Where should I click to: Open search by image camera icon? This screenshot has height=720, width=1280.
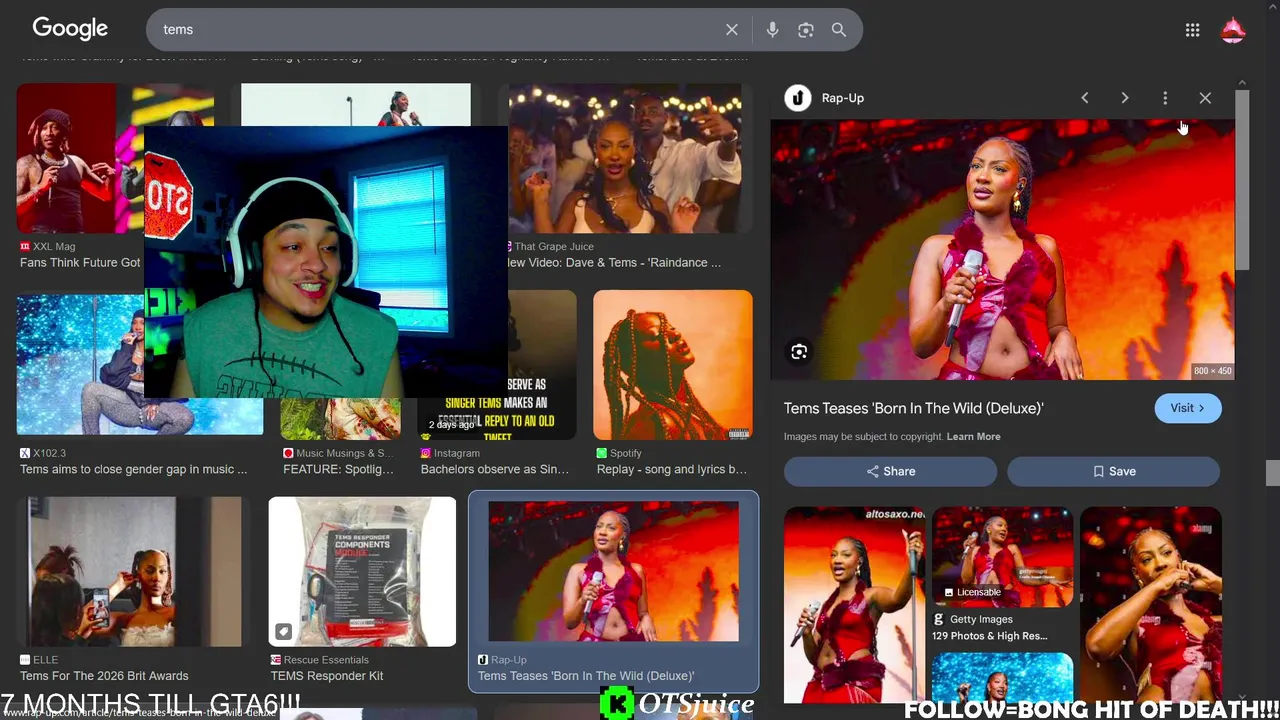point(806,30)
